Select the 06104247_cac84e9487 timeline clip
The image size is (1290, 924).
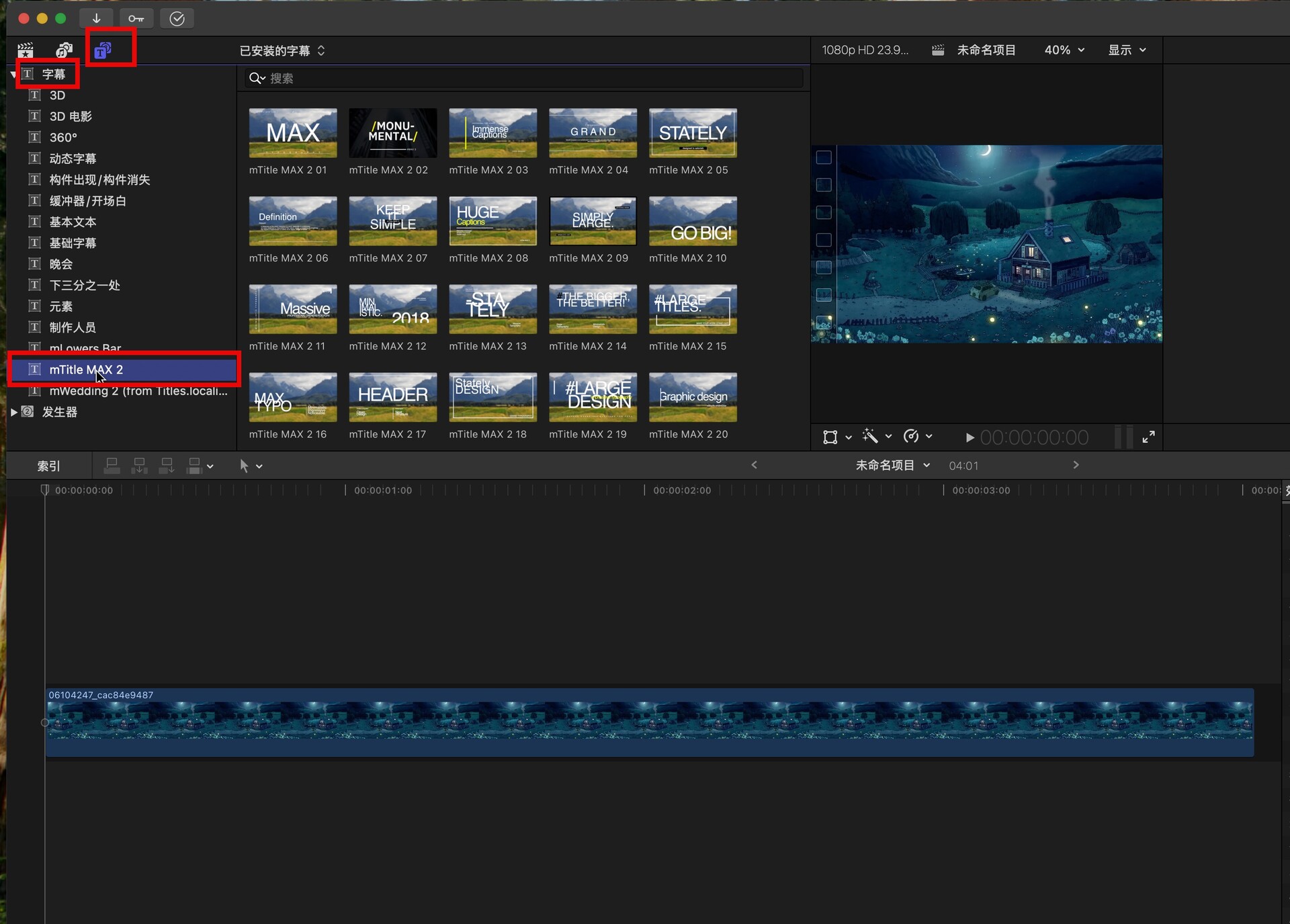(x=650, y=722)
